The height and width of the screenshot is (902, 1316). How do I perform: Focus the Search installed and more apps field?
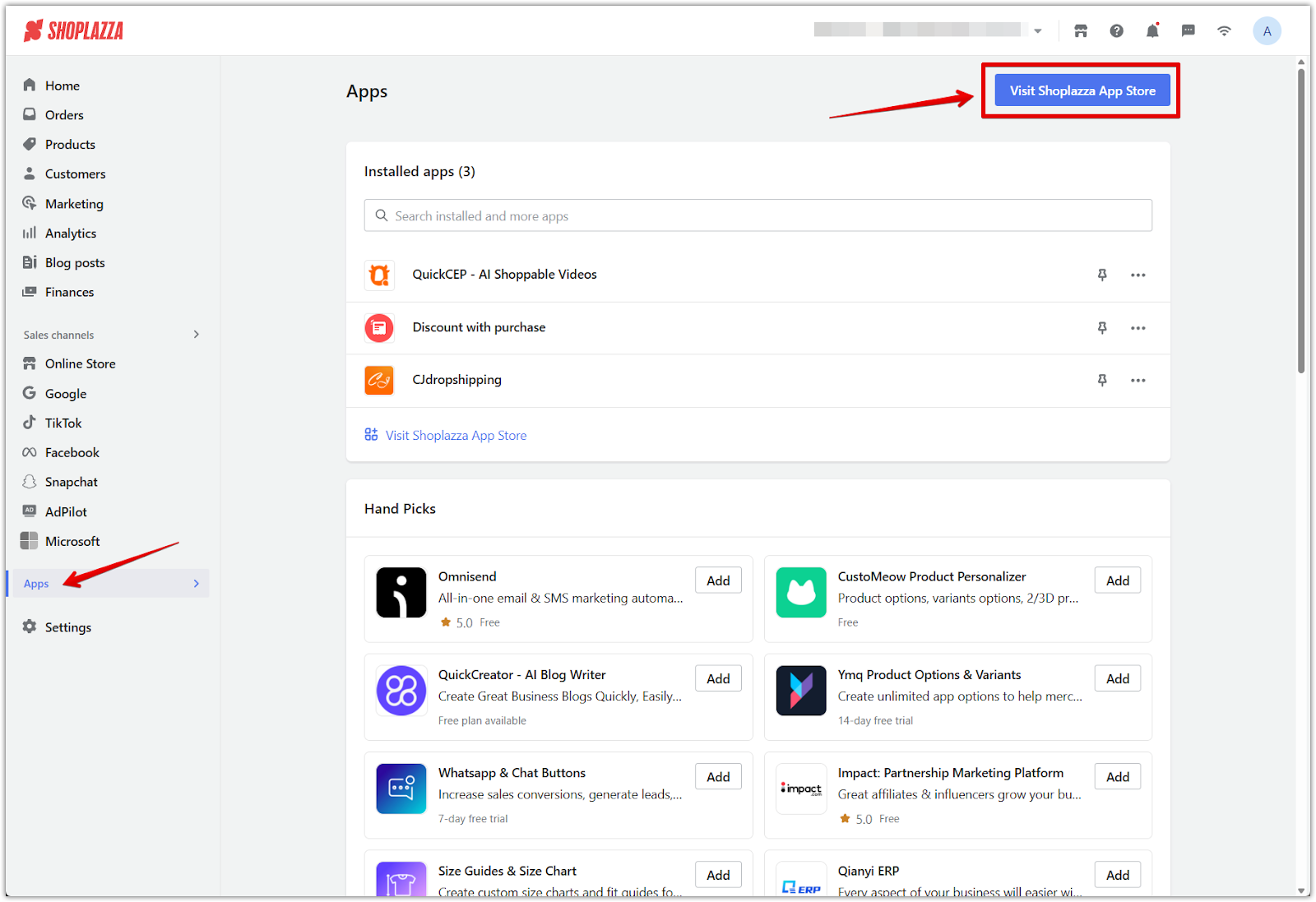tap(758, 215)
